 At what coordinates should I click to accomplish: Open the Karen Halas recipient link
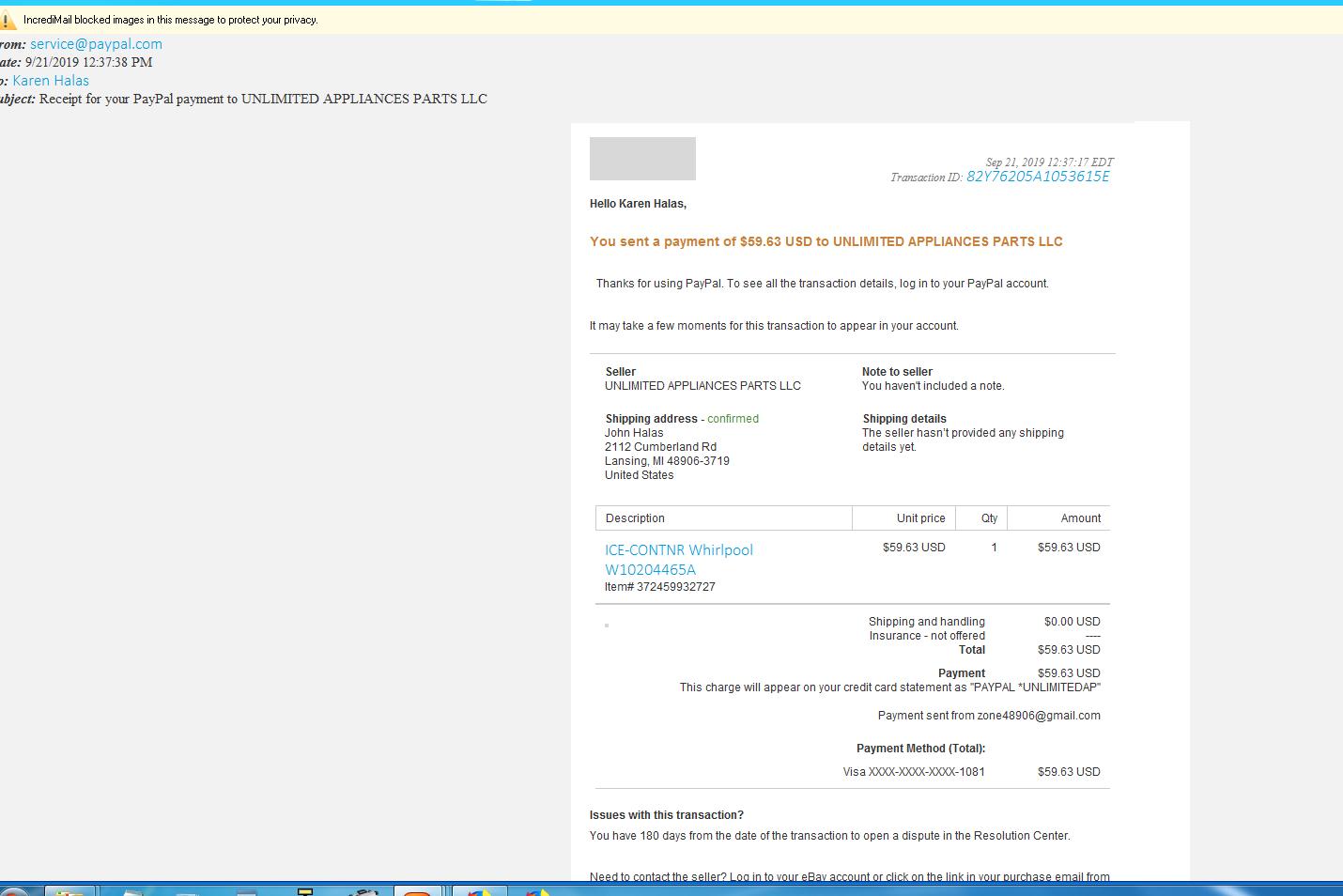(x=51, y=80)
